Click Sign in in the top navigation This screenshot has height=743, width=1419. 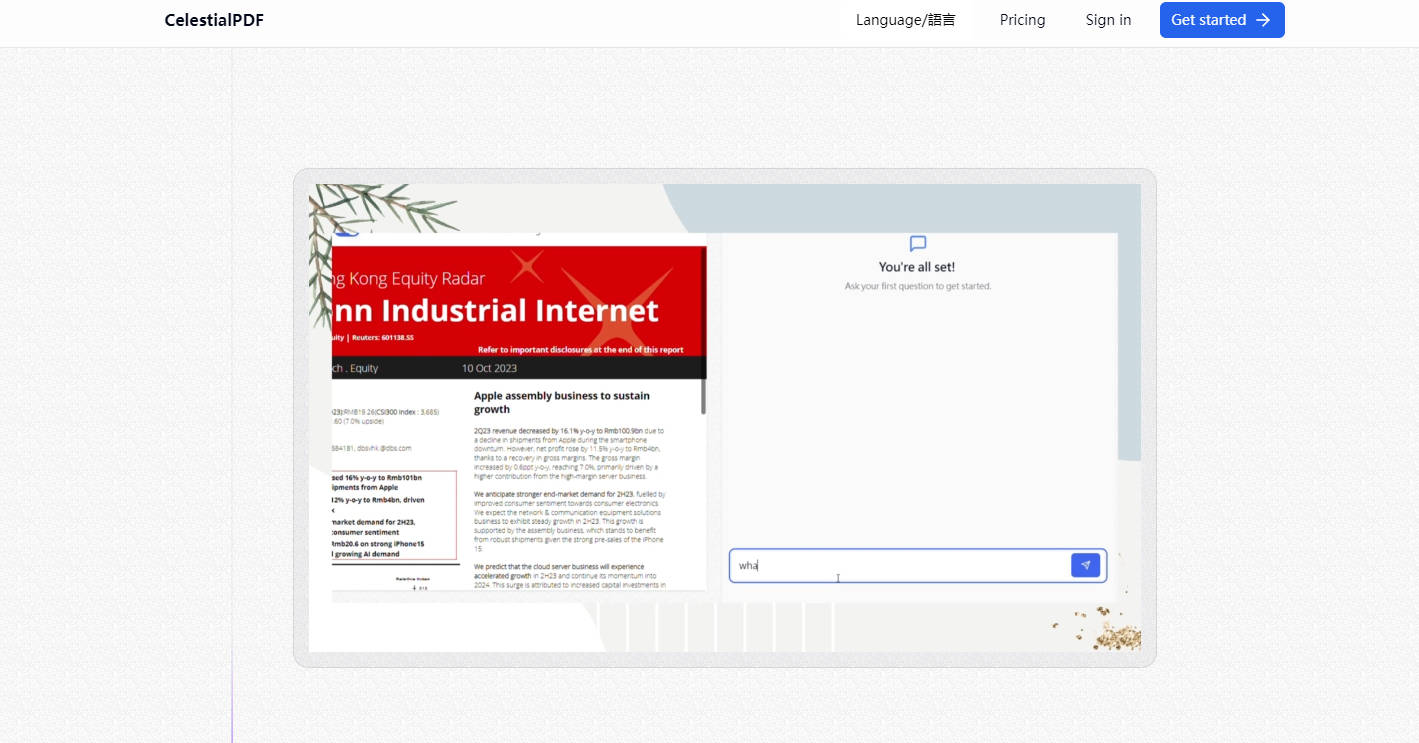(1108, 19)
